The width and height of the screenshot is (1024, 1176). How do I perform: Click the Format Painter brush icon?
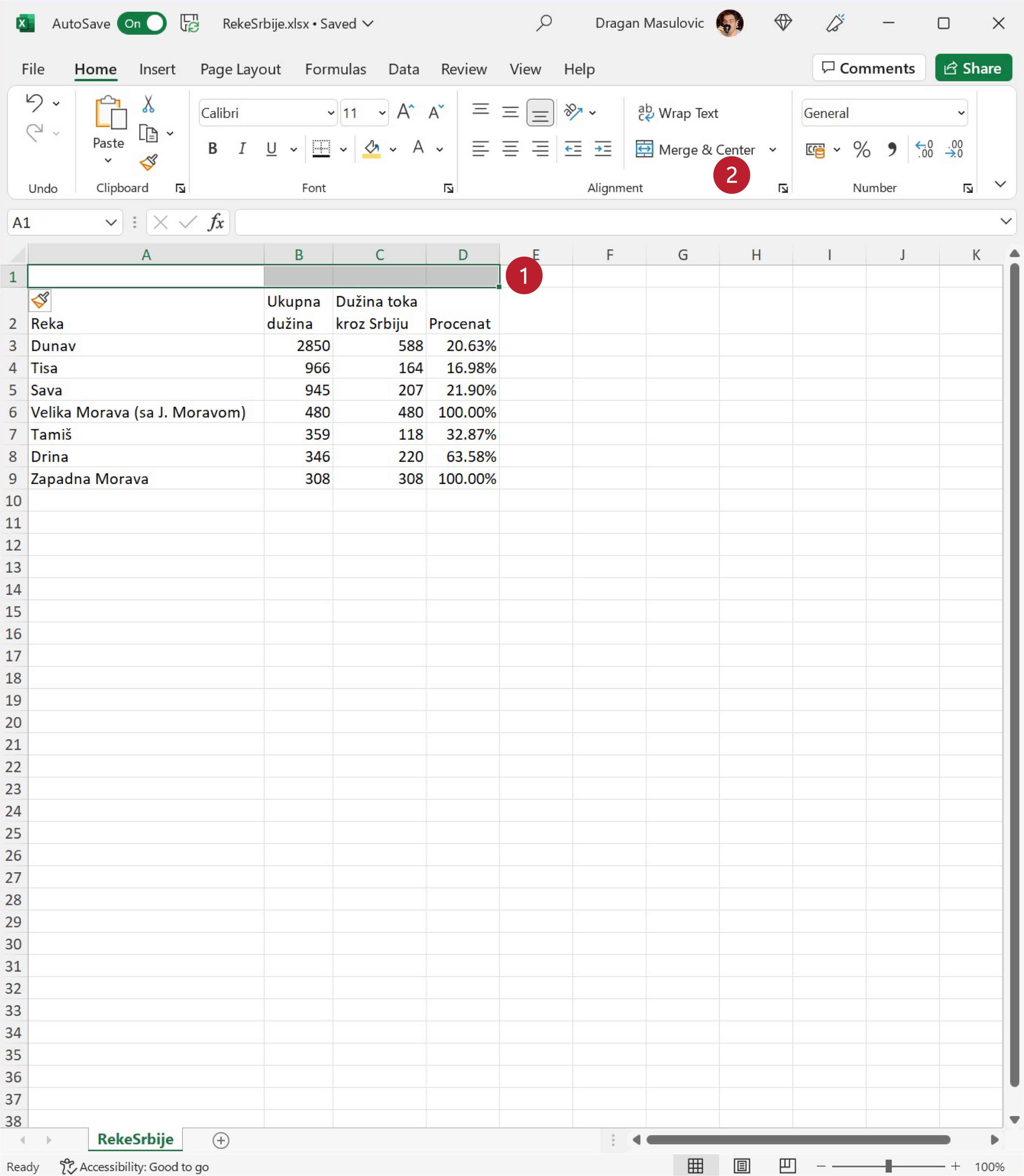pos(149,162)
